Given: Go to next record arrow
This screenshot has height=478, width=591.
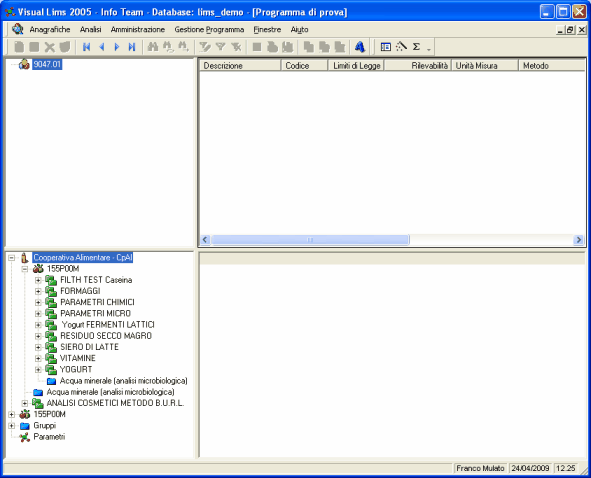Looking at the screenshot, I should (x=117, y=47).
